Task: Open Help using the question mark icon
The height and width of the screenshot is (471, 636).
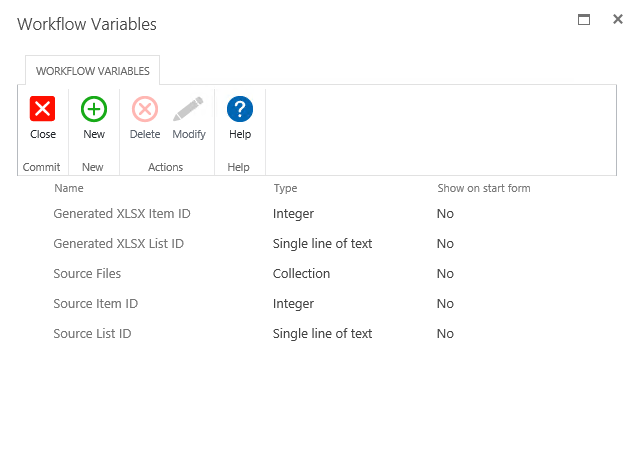Action: [x=239, y=109]
